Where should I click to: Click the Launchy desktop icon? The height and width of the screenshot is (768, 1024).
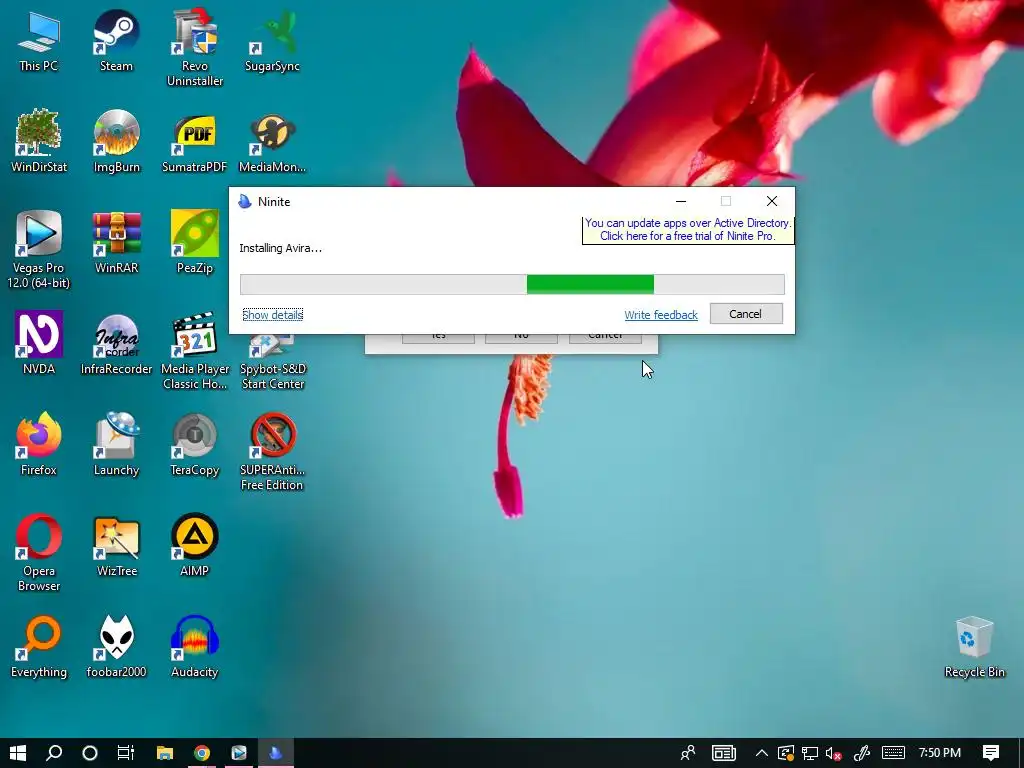click(x=116, y=444)
